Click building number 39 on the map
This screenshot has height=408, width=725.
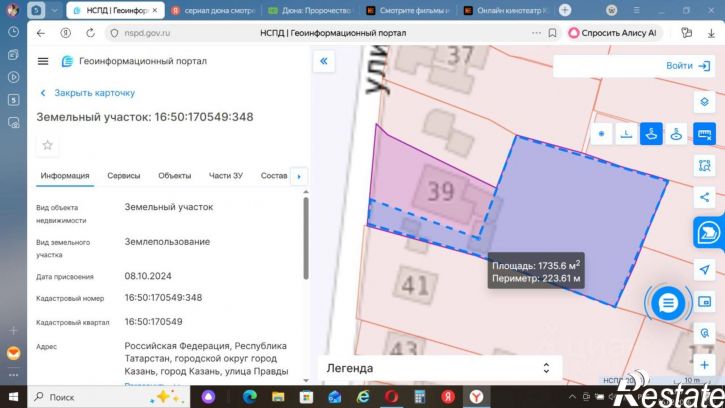(440, 192)
